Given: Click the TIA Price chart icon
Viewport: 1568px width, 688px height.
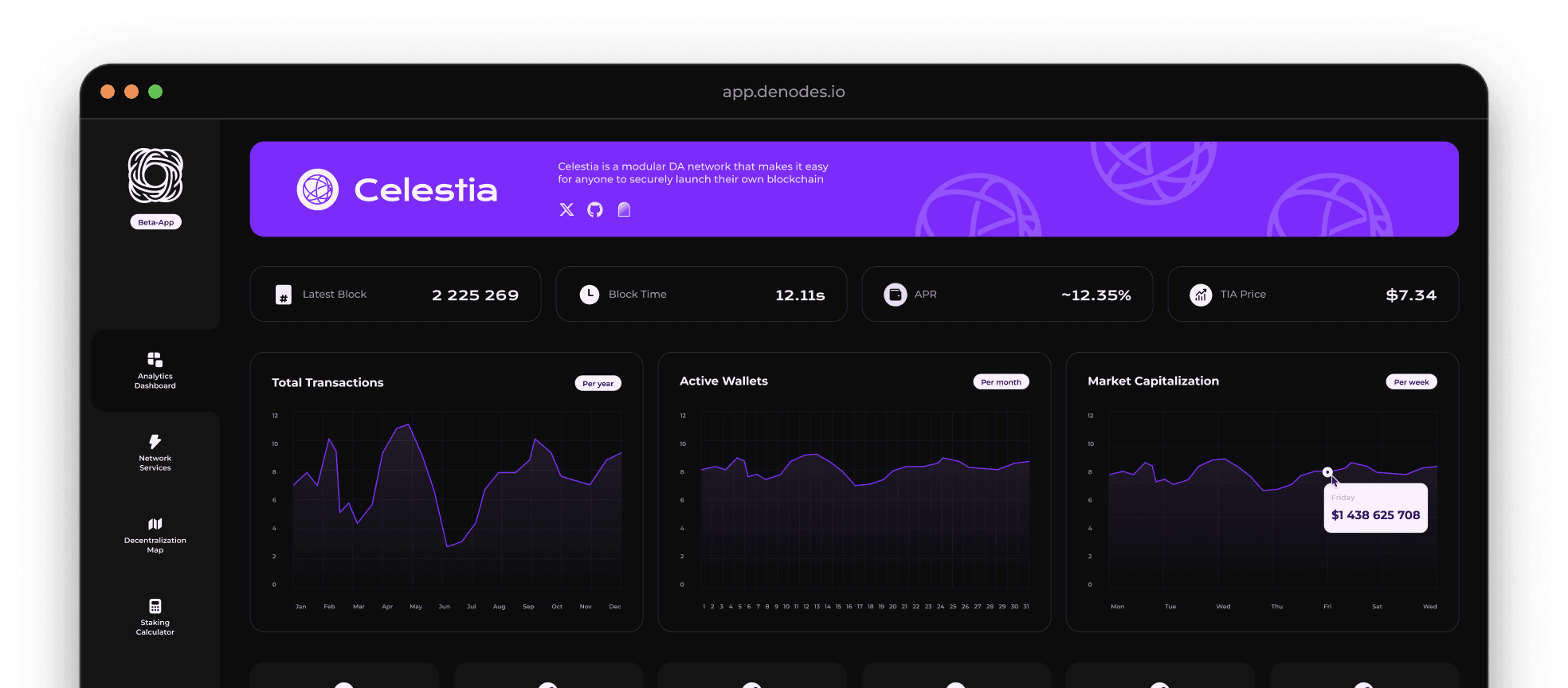Looking at the screenshot, I should coord(1201,295).
